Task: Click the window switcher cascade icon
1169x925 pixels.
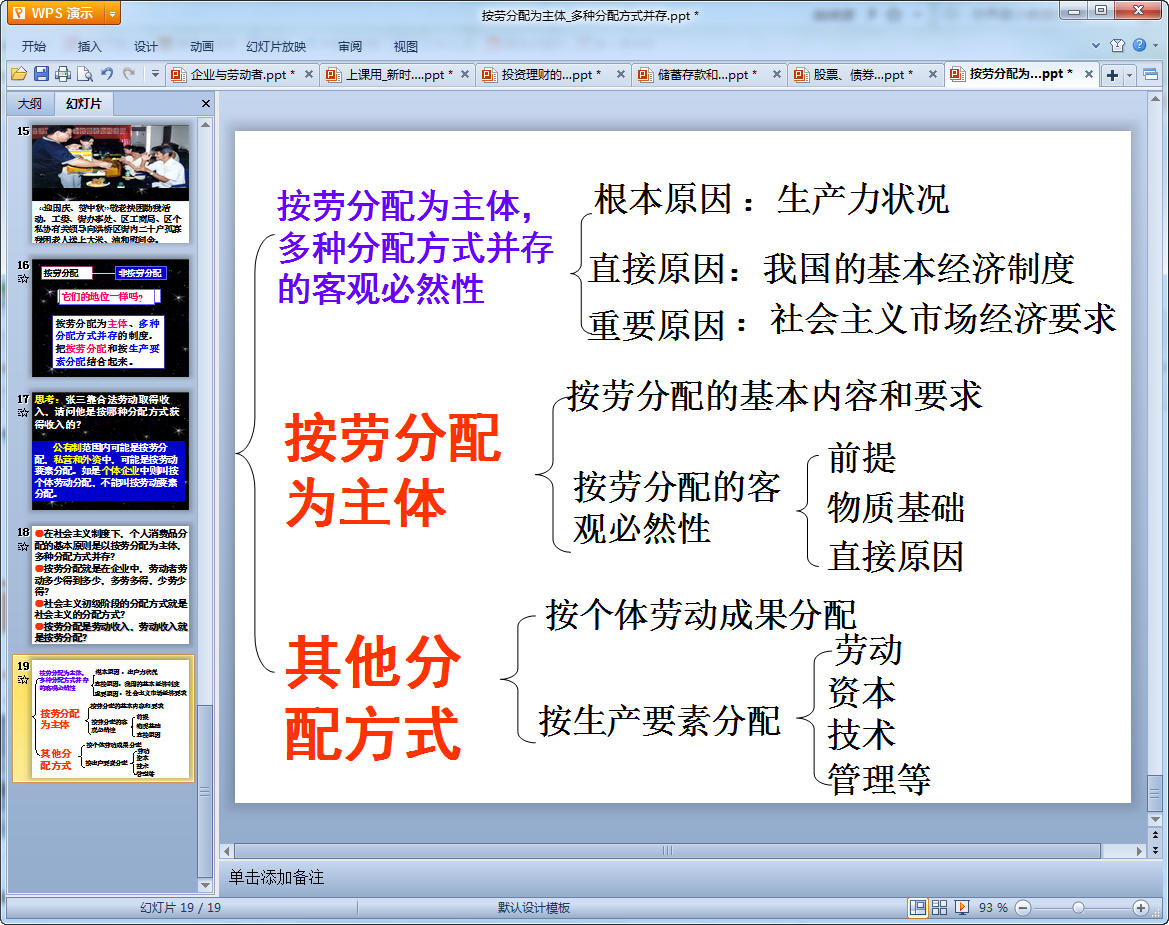Action: [1150, 74]
